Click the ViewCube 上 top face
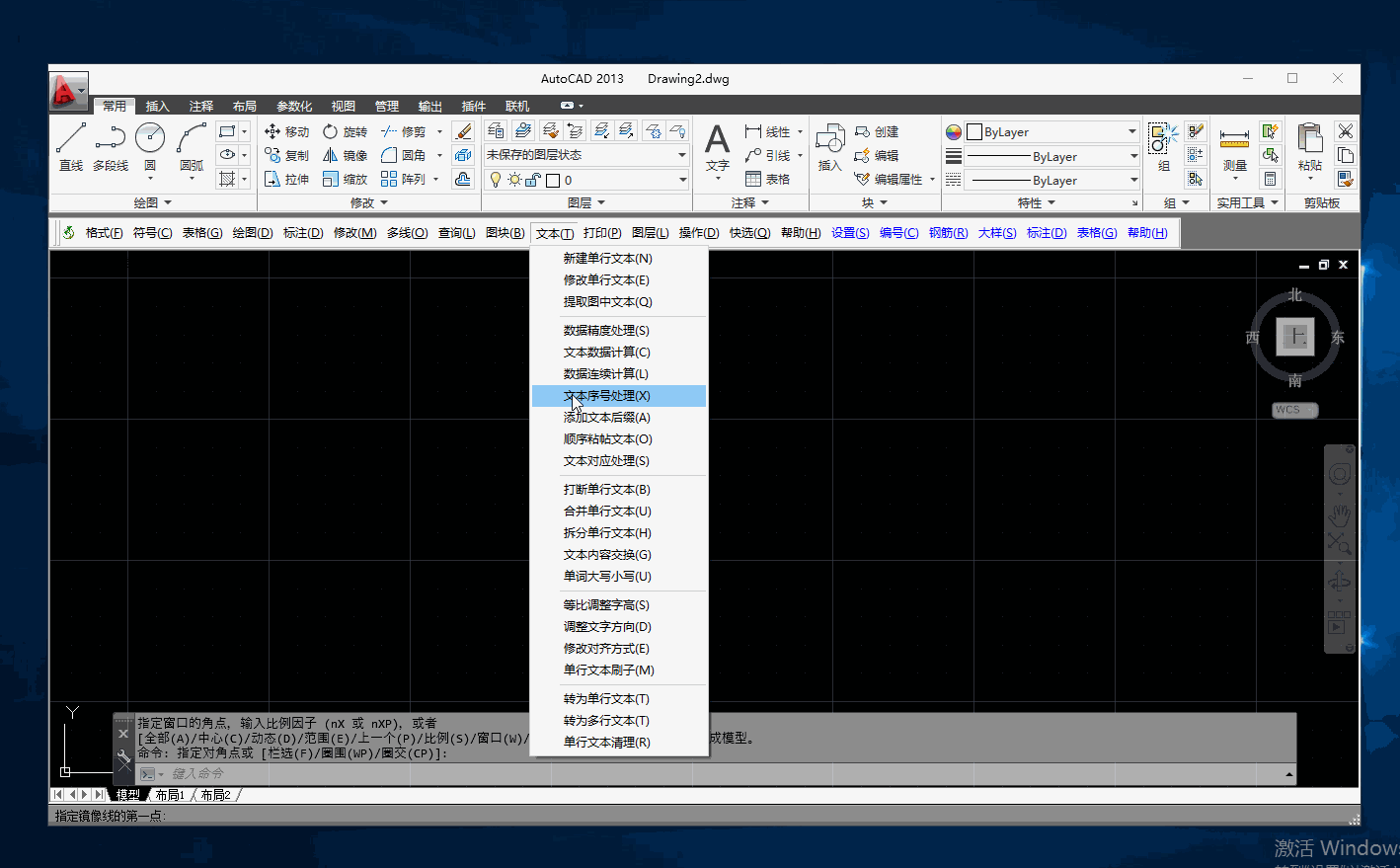 1294,337
